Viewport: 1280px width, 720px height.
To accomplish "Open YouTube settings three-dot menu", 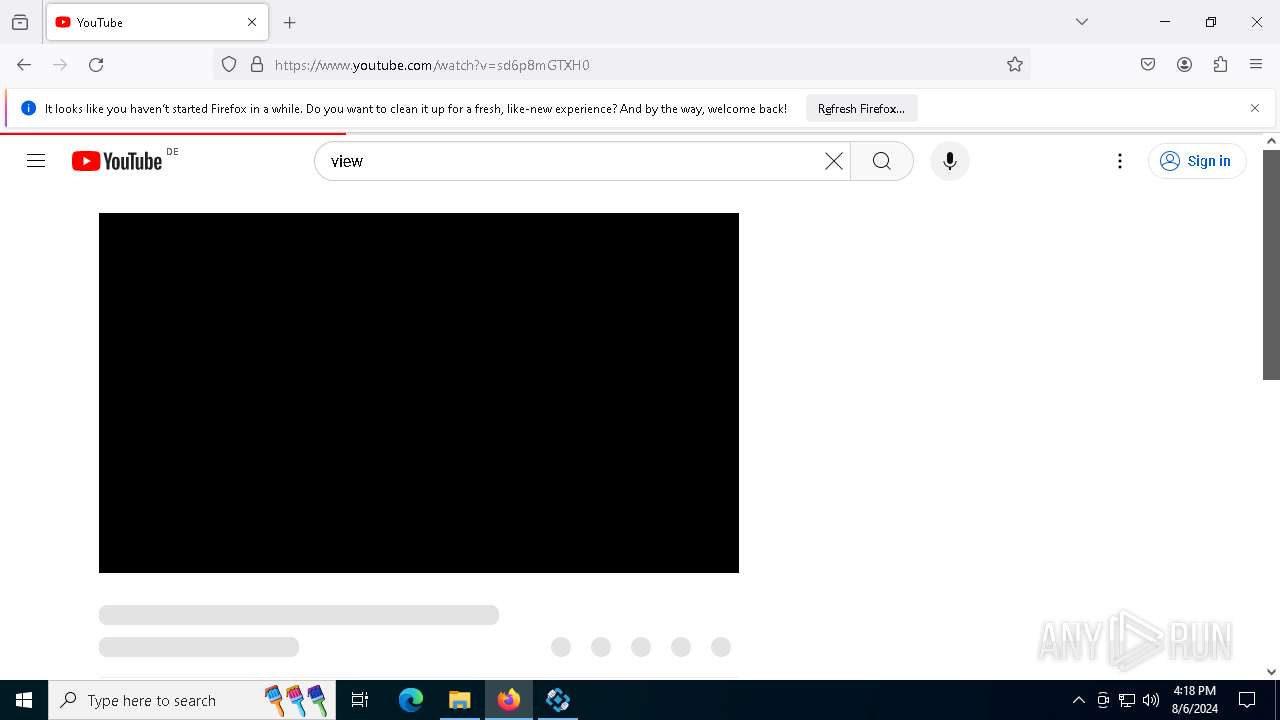I will click(x=1120, y=161).
